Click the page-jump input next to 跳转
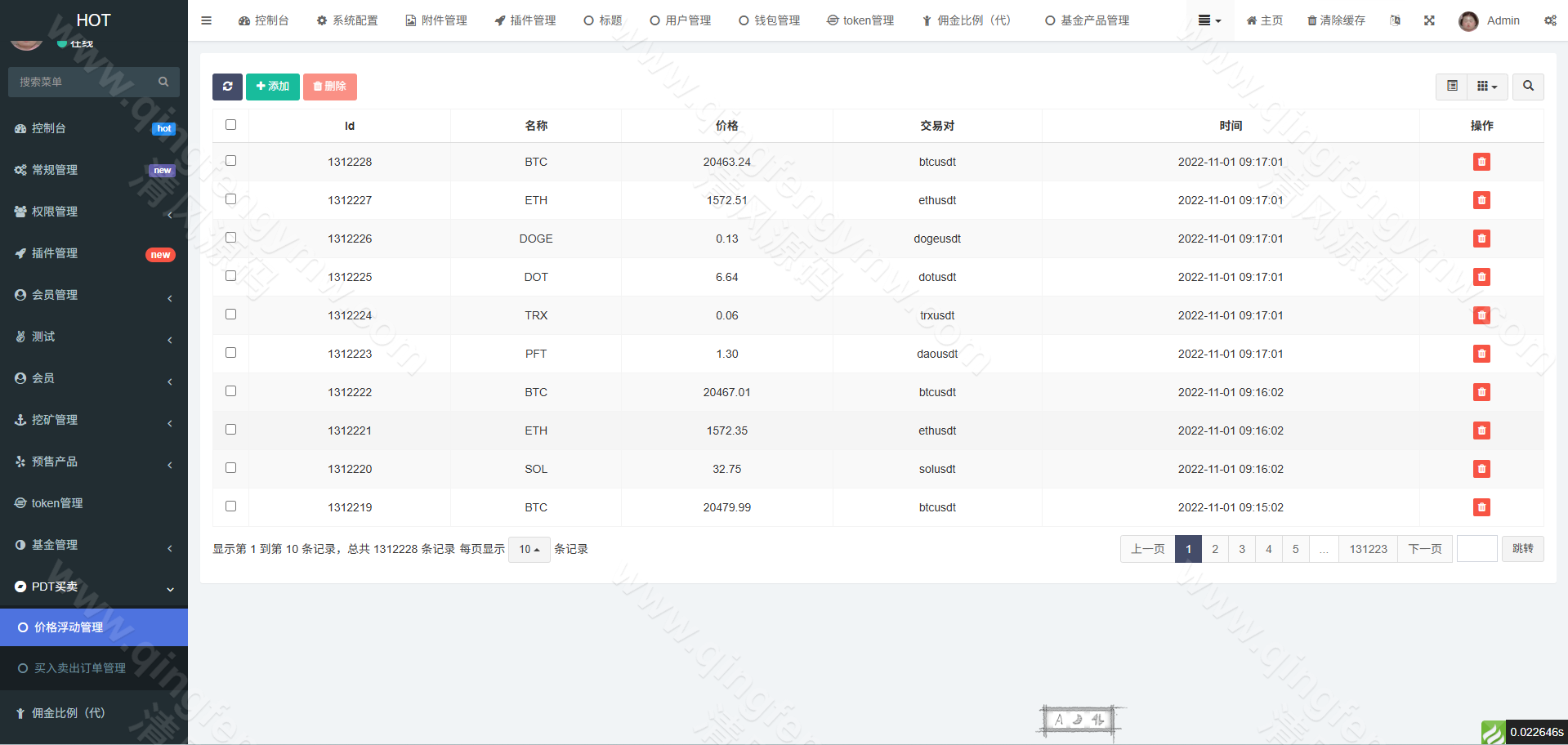Viewport: 1568px width, 745px height. (x=1477, y=549)
